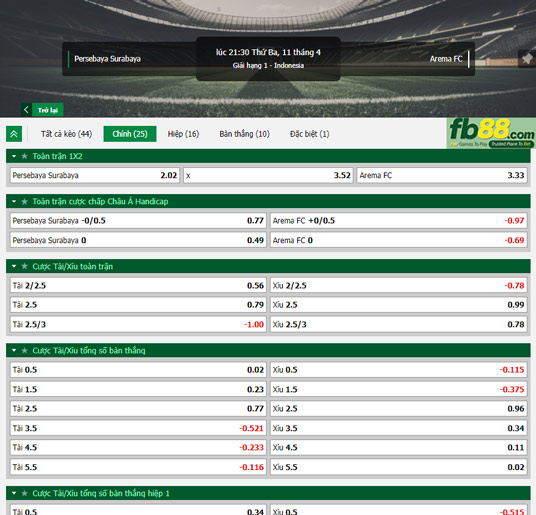Select total goals Tài 5.5 at -0.116
The width and height of the screenshot is (536, 515).
point(138,467)
